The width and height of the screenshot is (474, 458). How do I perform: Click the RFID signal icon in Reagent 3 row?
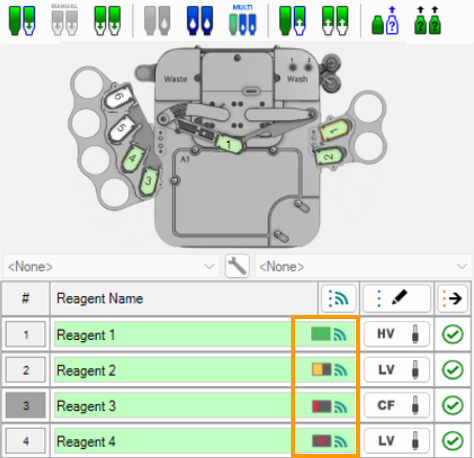pyautogui.click(x=340, y=407)
